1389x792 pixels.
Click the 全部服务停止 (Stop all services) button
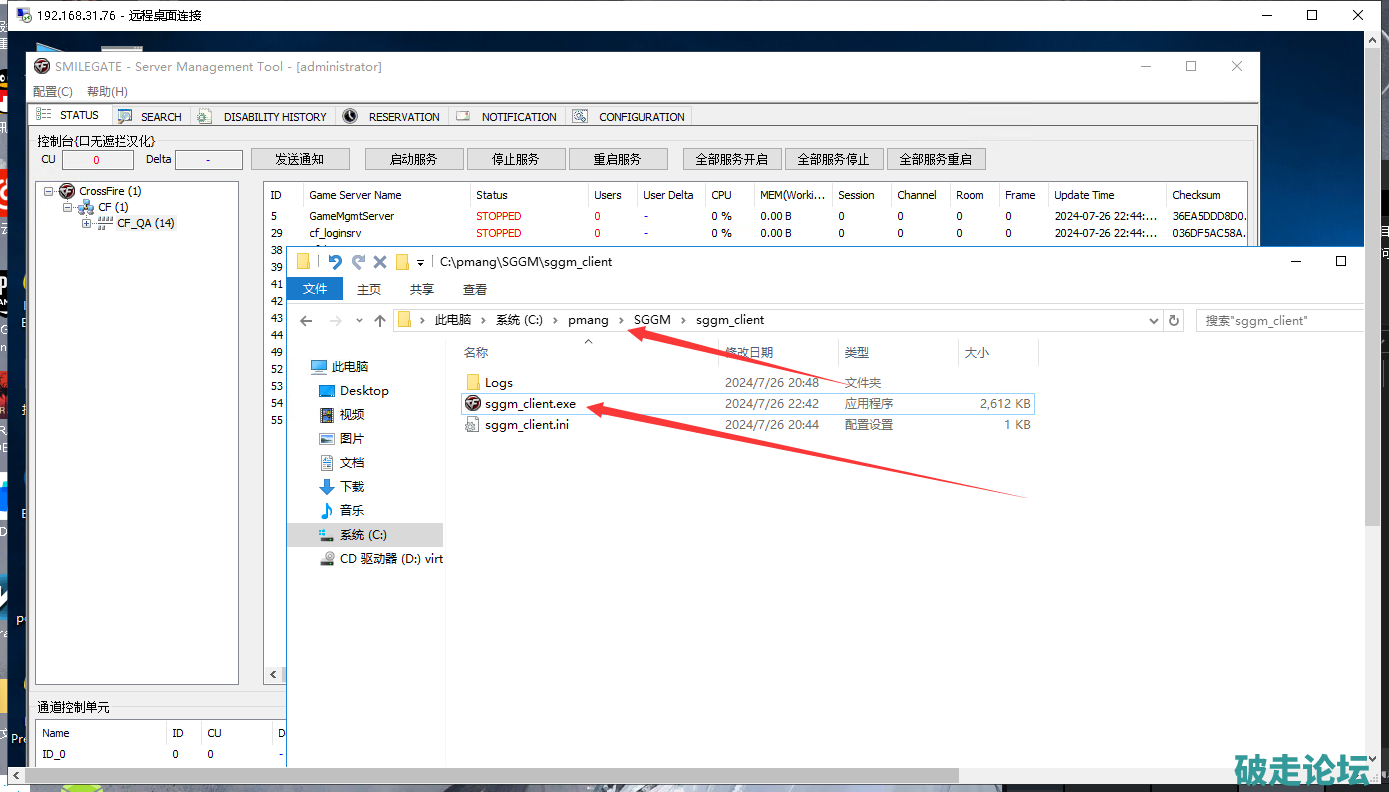coord(833,160)
